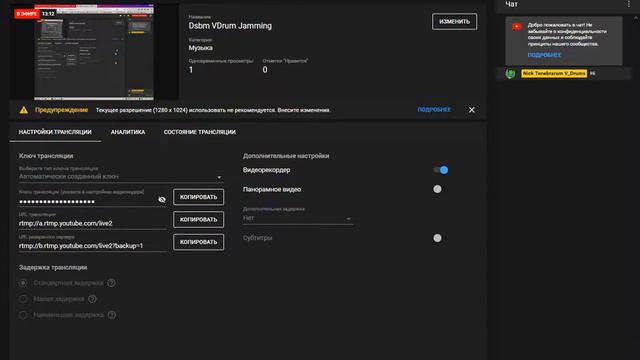Reveal the hidden stream key with eye icon
This screenshot has height=360, width=640.
click(162, 200)
